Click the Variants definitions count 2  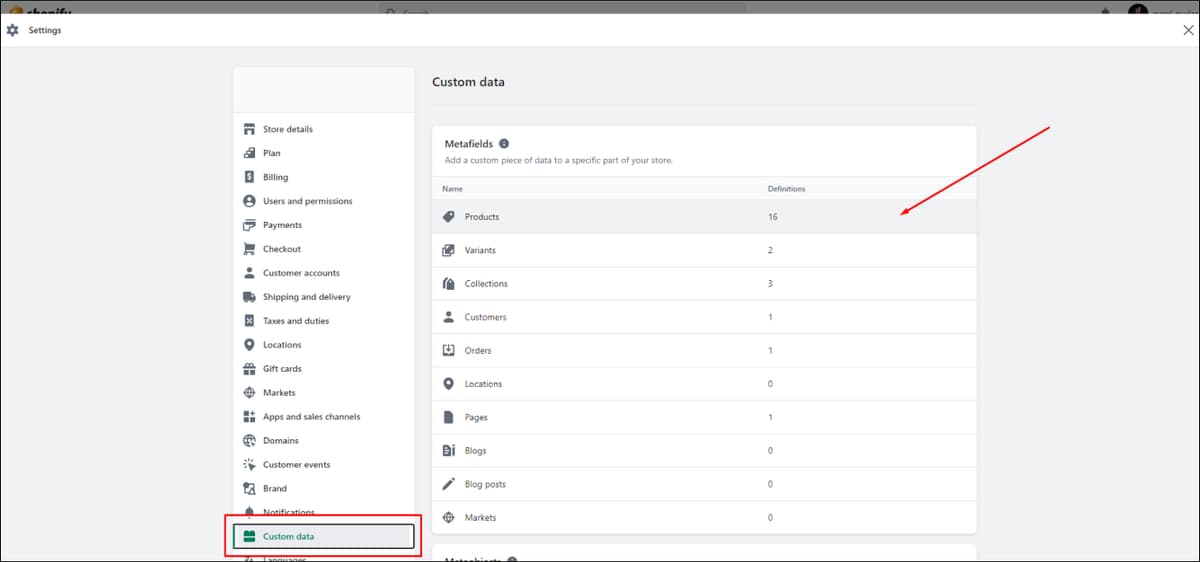(x=770, y=250)
